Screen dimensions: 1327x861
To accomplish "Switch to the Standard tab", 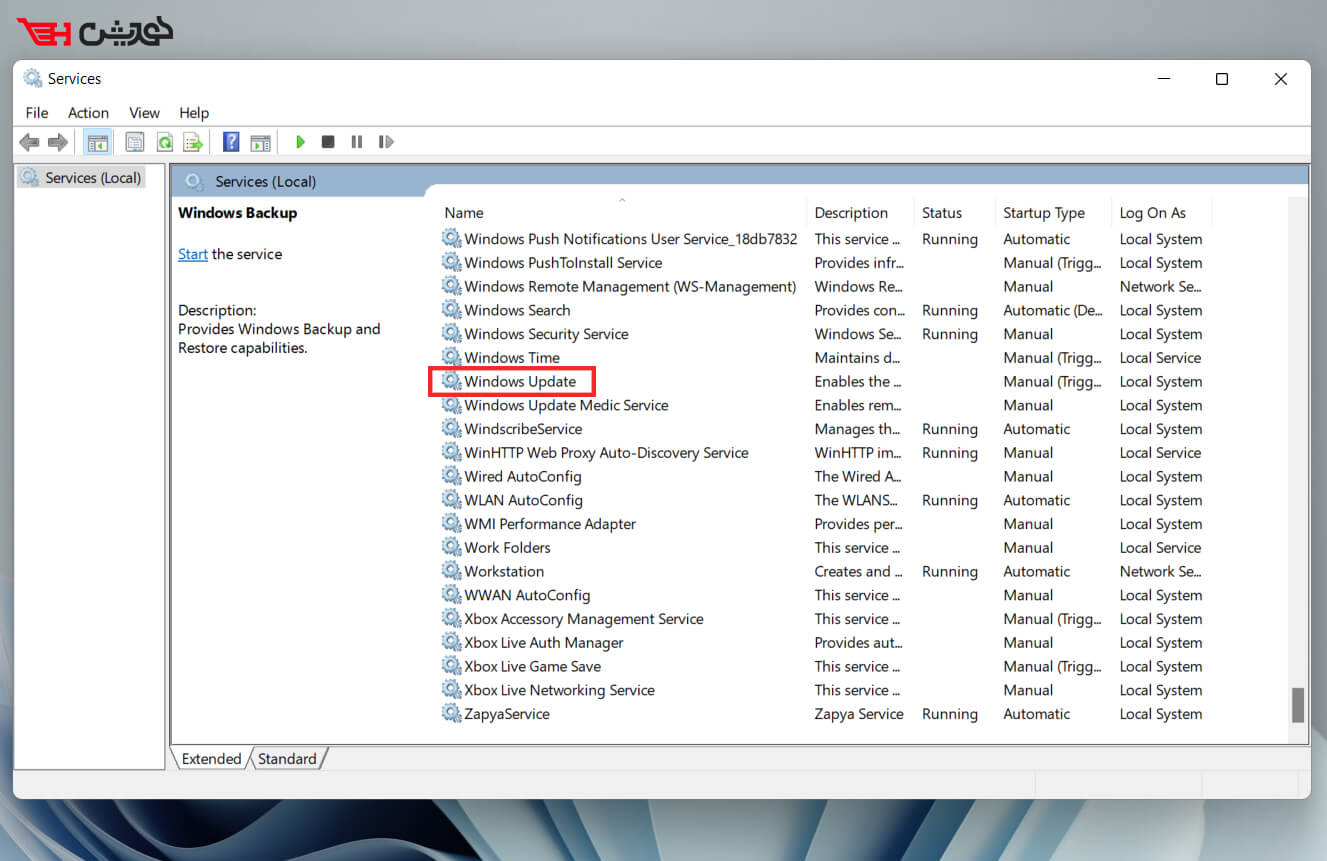I will point(287,759).
